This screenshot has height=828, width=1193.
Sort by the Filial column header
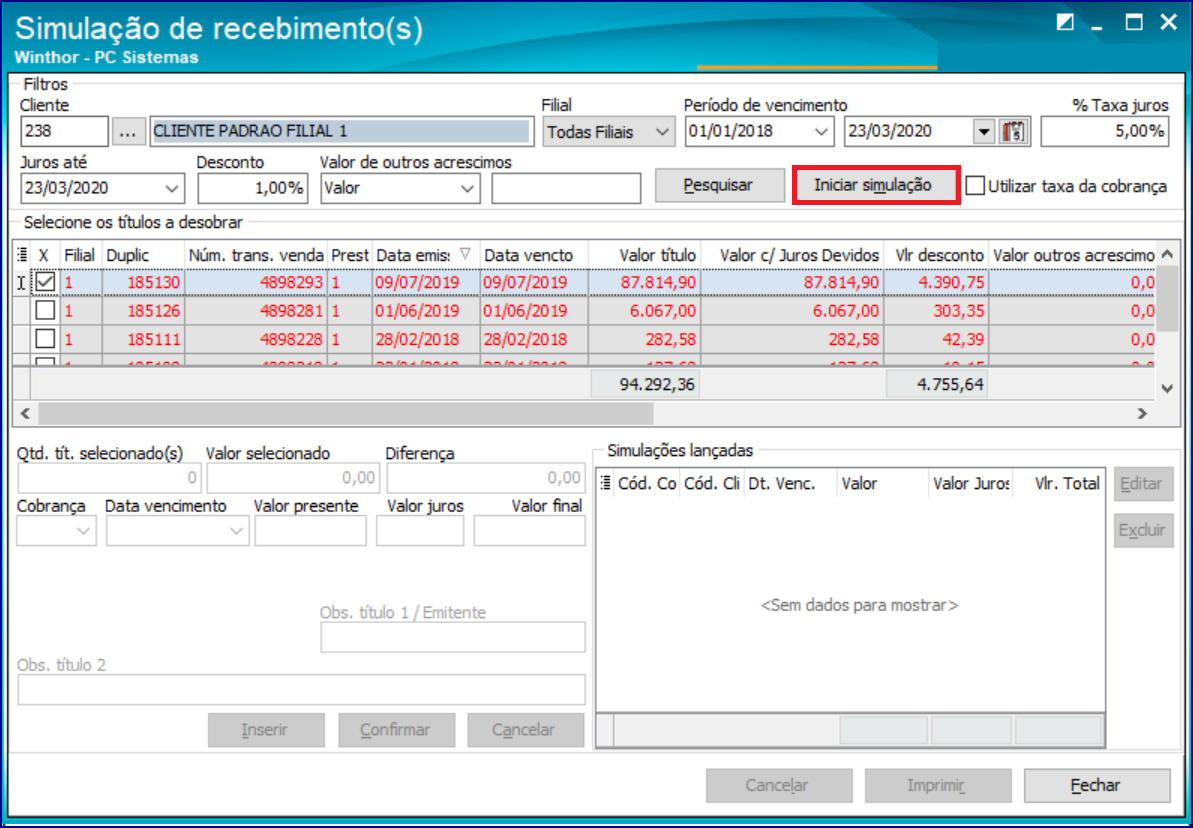pyautogui.click(x=81, y=255)
